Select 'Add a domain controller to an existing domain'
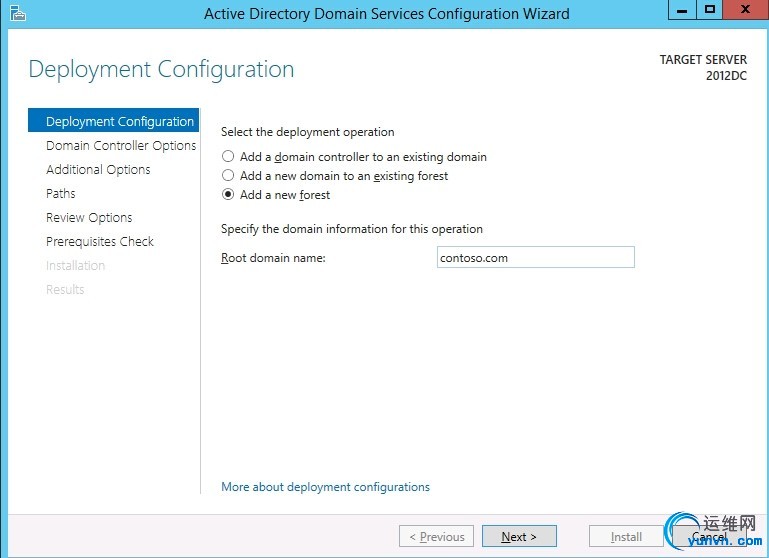Image resolution: width=769 pixels, height=558 pixels. coord(229,157)
